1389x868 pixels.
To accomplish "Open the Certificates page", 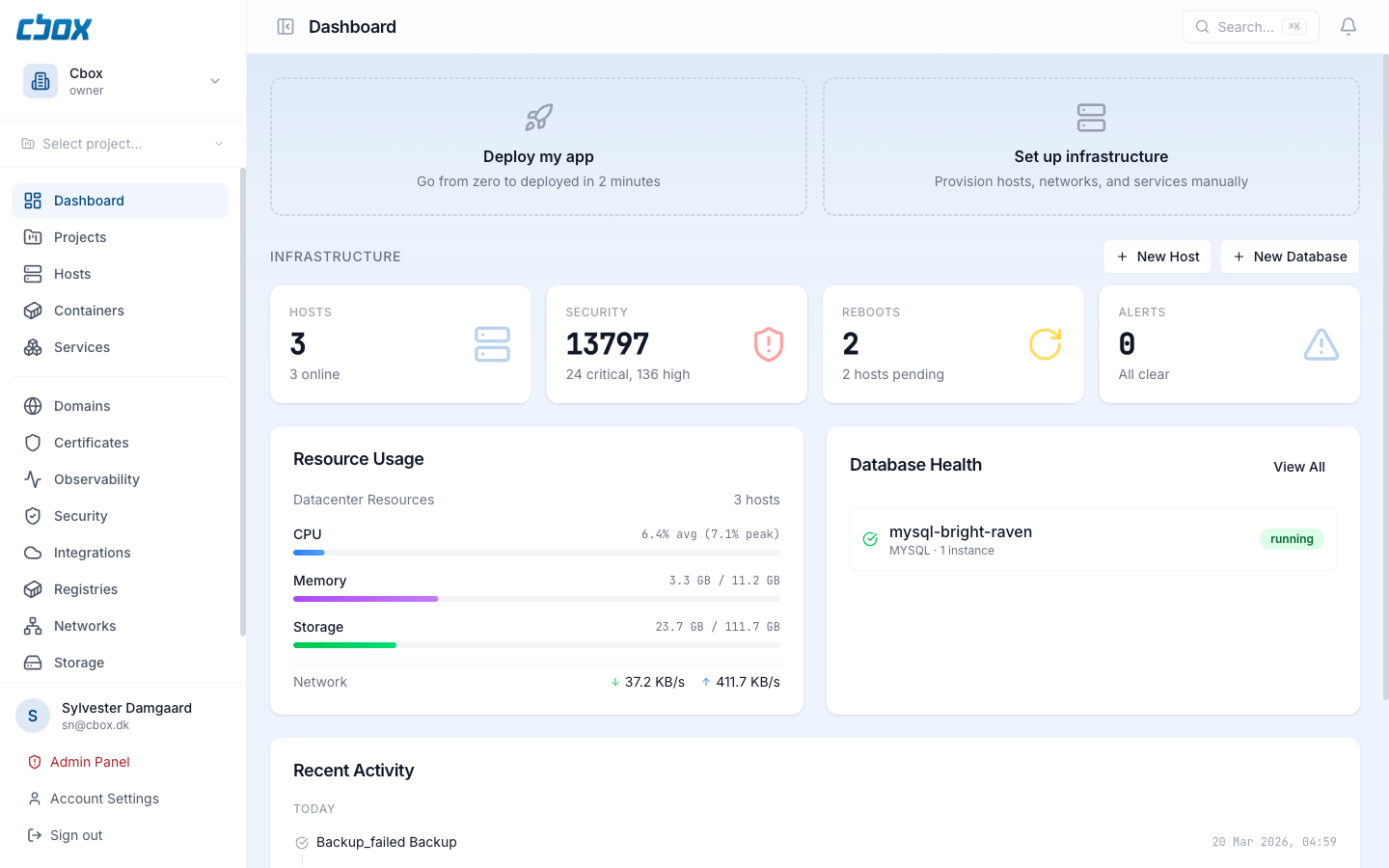I will click(x=91, y=443).
